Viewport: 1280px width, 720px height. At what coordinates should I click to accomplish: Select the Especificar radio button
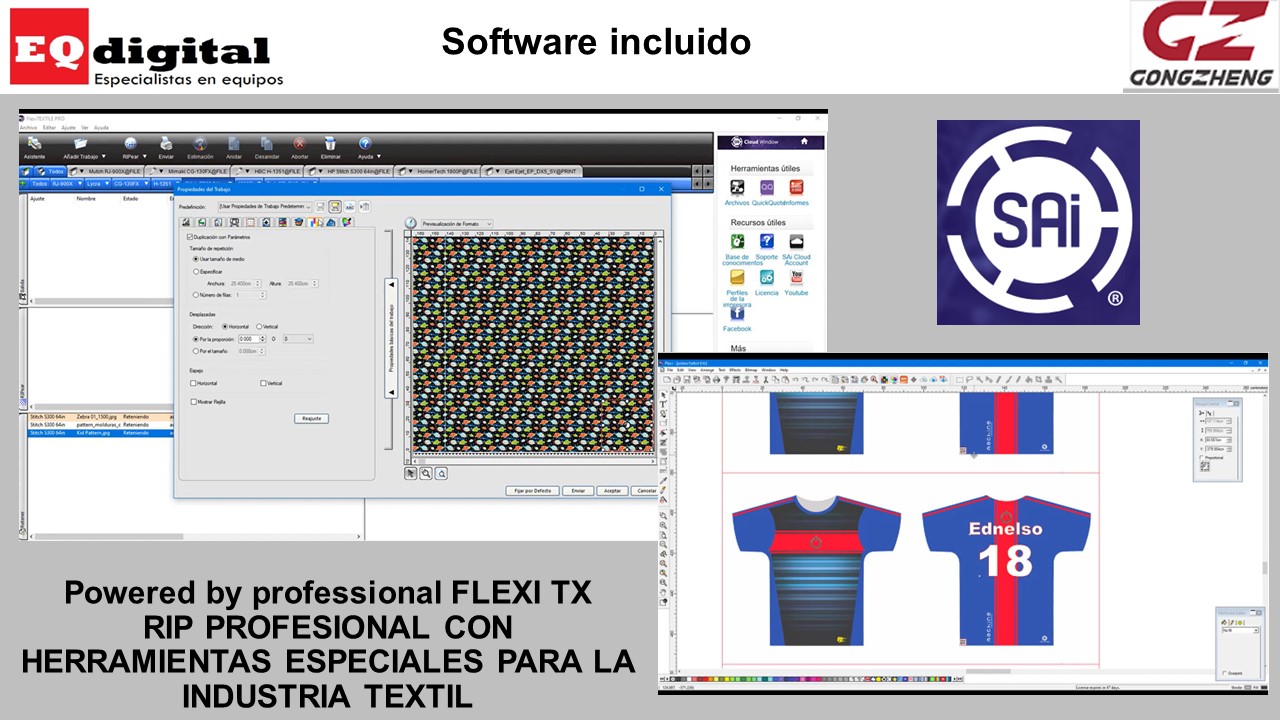pyautogui.click(x=196, y=271)
